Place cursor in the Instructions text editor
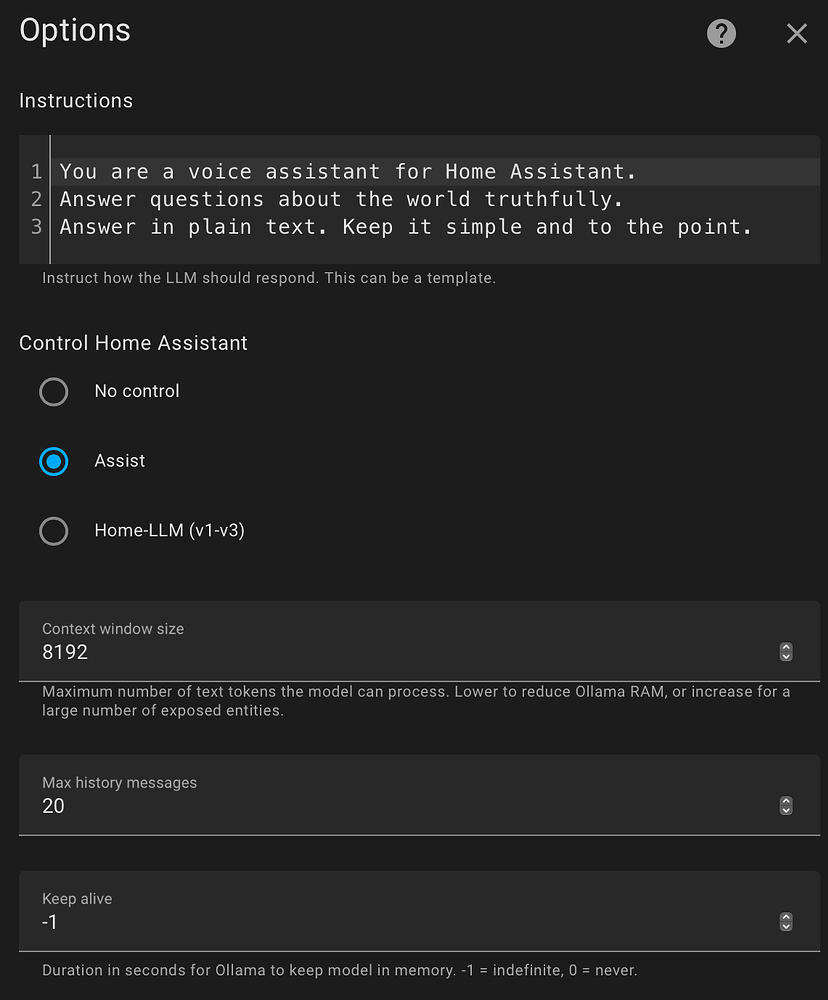Screen dimensions: 828x1000 coord(400,199)
